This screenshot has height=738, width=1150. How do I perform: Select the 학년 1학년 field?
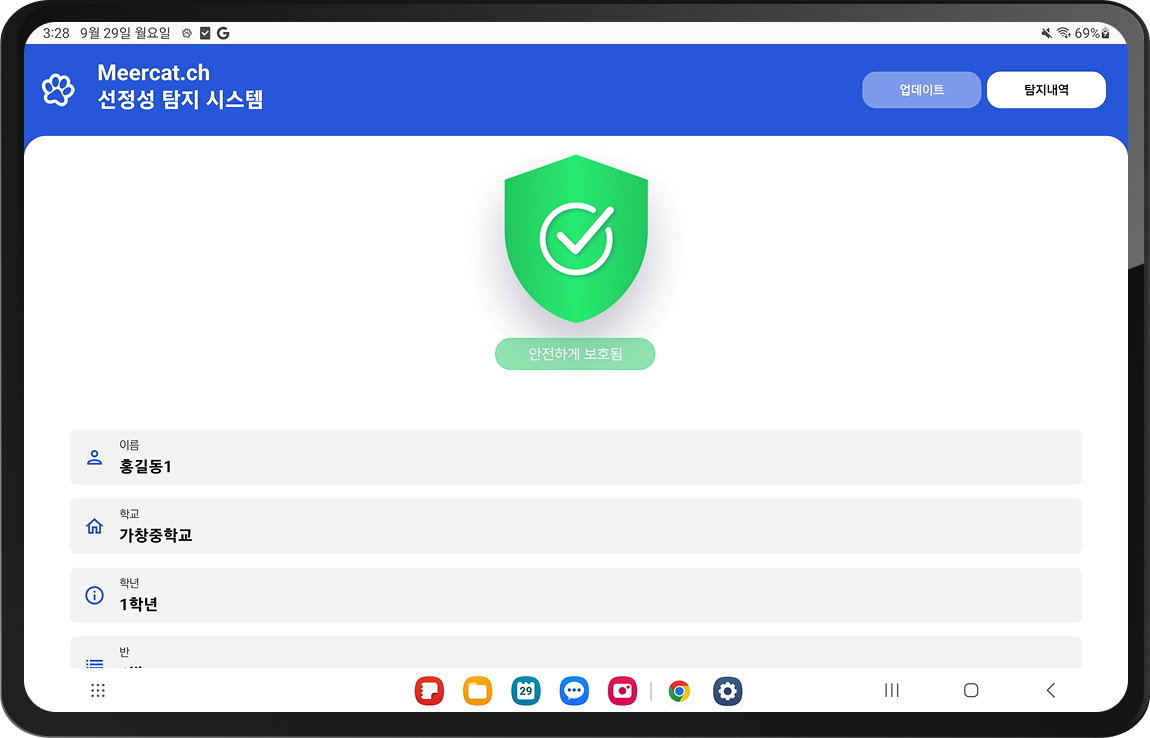[576, 595]
